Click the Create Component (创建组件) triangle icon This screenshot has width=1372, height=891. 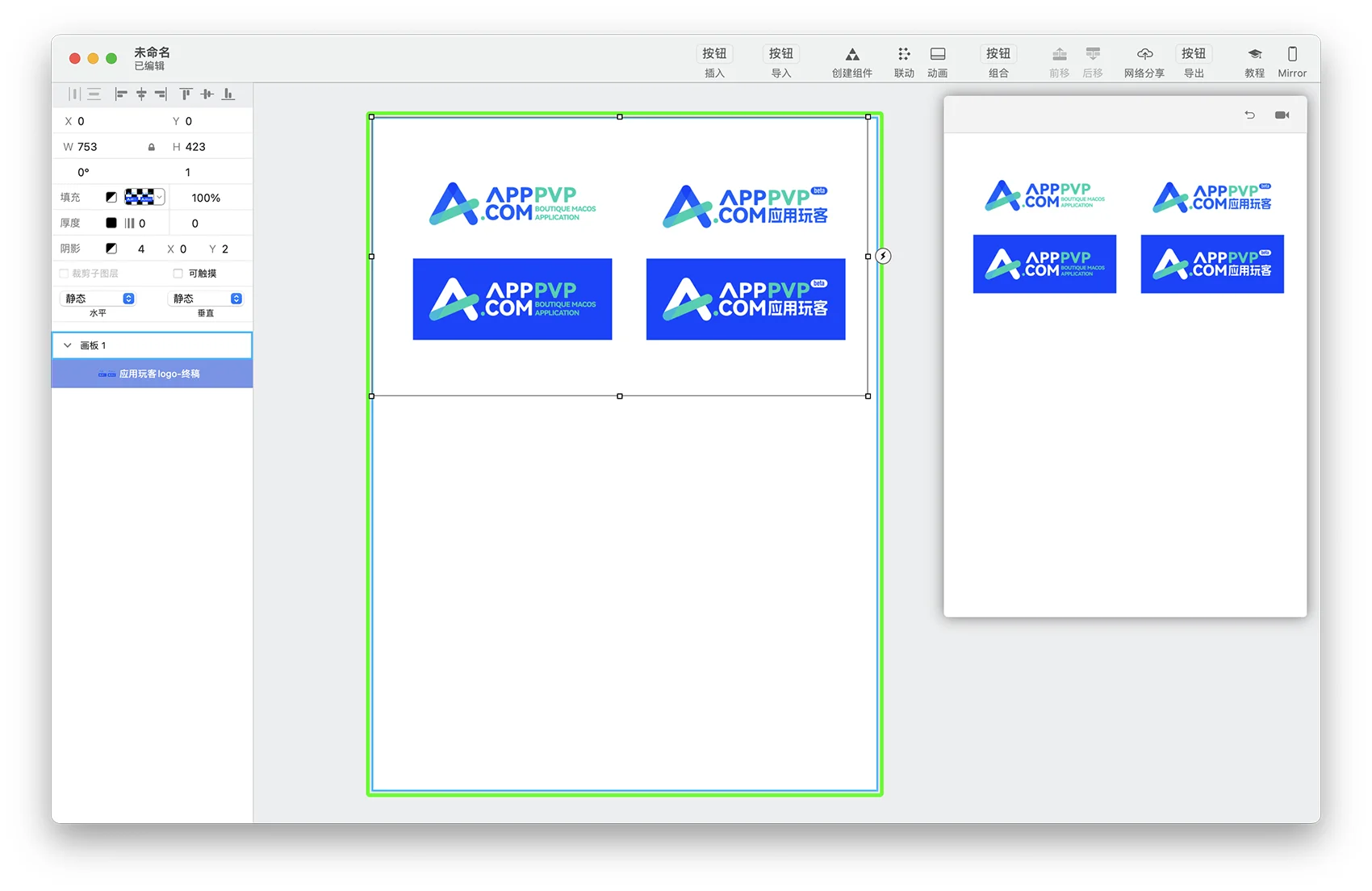coord(852,54)
